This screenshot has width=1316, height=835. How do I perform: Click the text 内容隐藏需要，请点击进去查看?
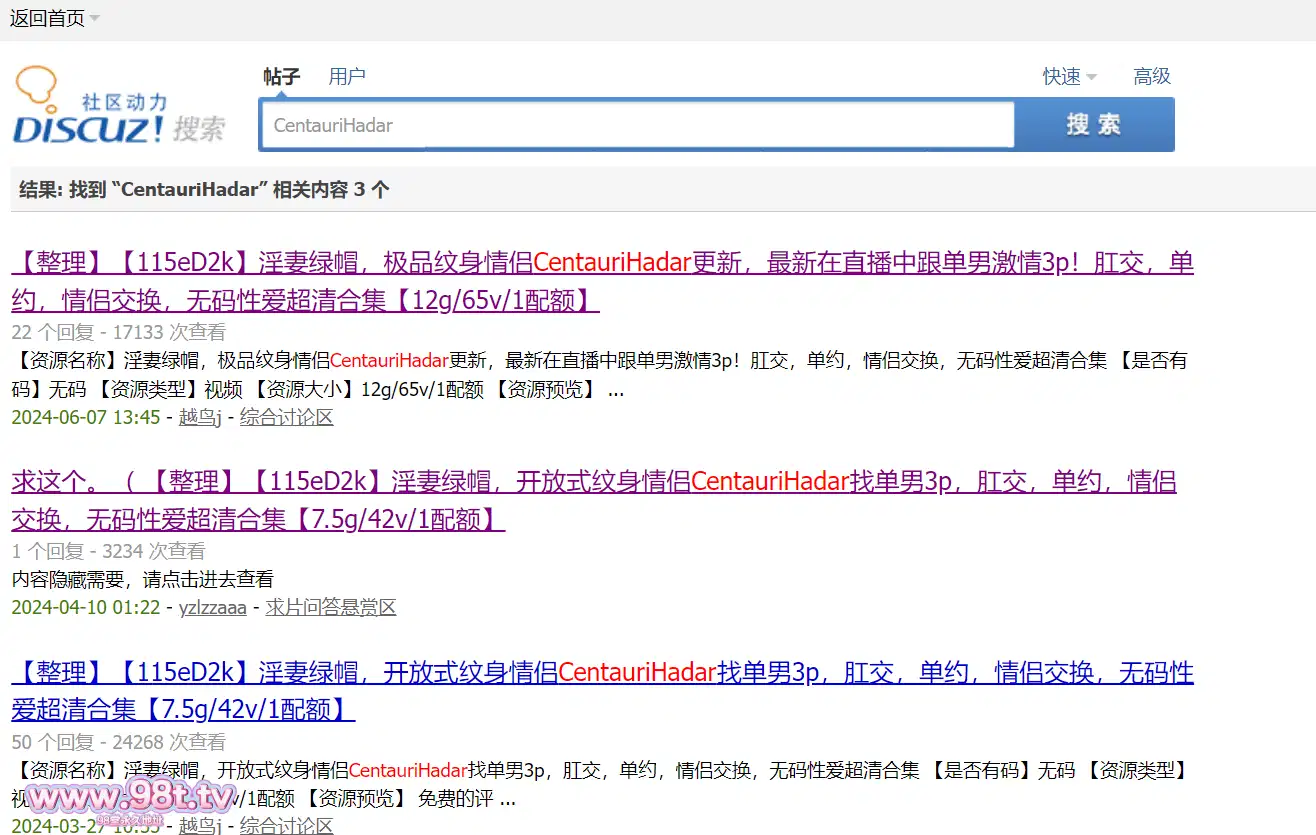click(143, 579)
